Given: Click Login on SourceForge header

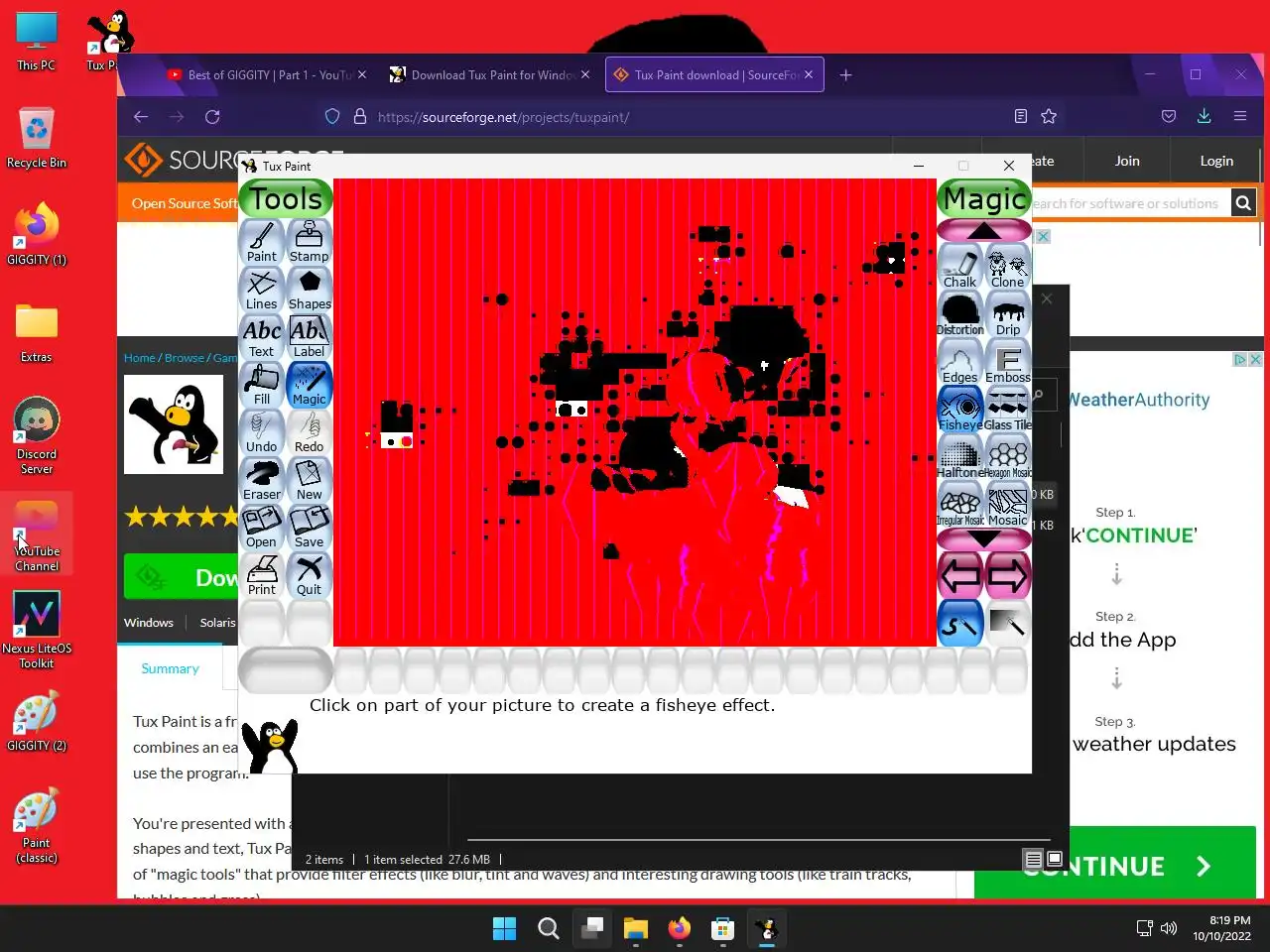Looking at the screenshot, I should (x=1216, y=161).
